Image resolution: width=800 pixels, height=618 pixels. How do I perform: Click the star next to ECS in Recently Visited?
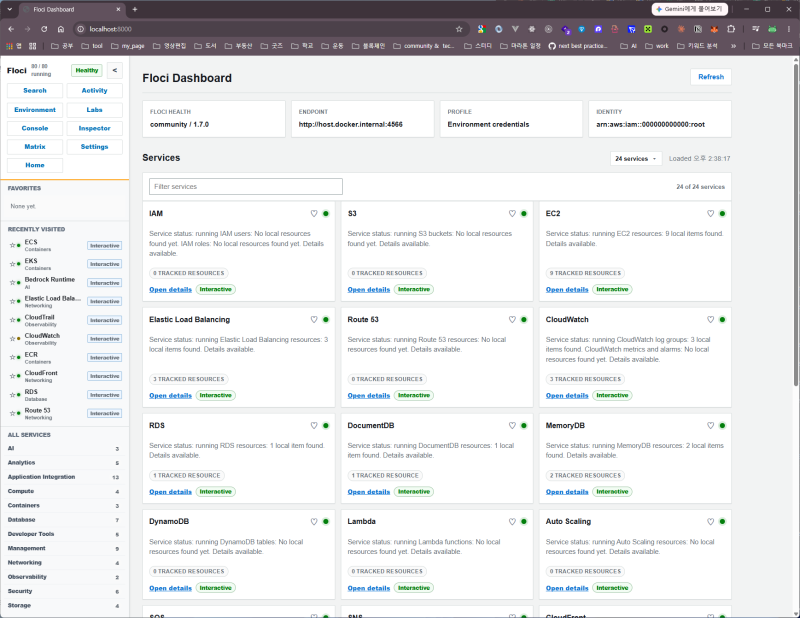point(12,245)
